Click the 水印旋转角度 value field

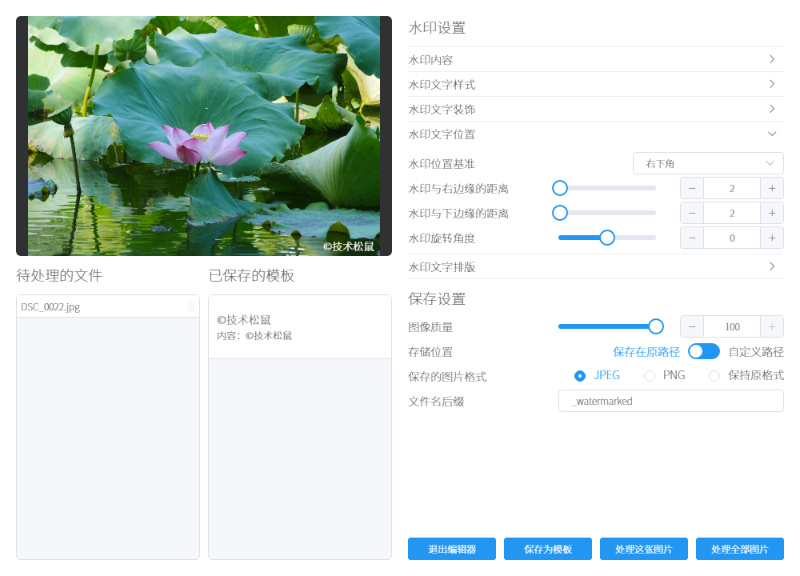(732, 238)
